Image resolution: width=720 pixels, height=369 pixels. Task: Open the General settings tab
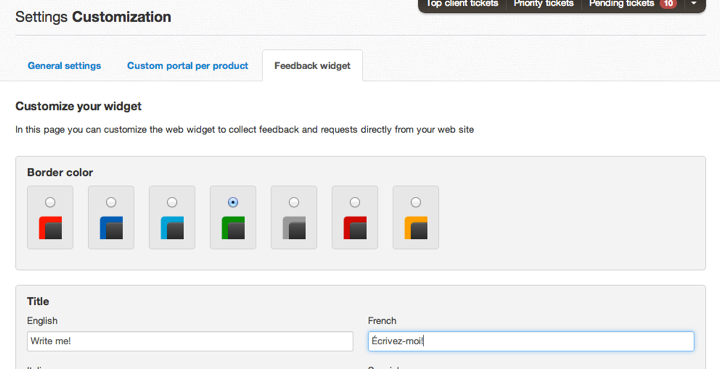[64, 66]
